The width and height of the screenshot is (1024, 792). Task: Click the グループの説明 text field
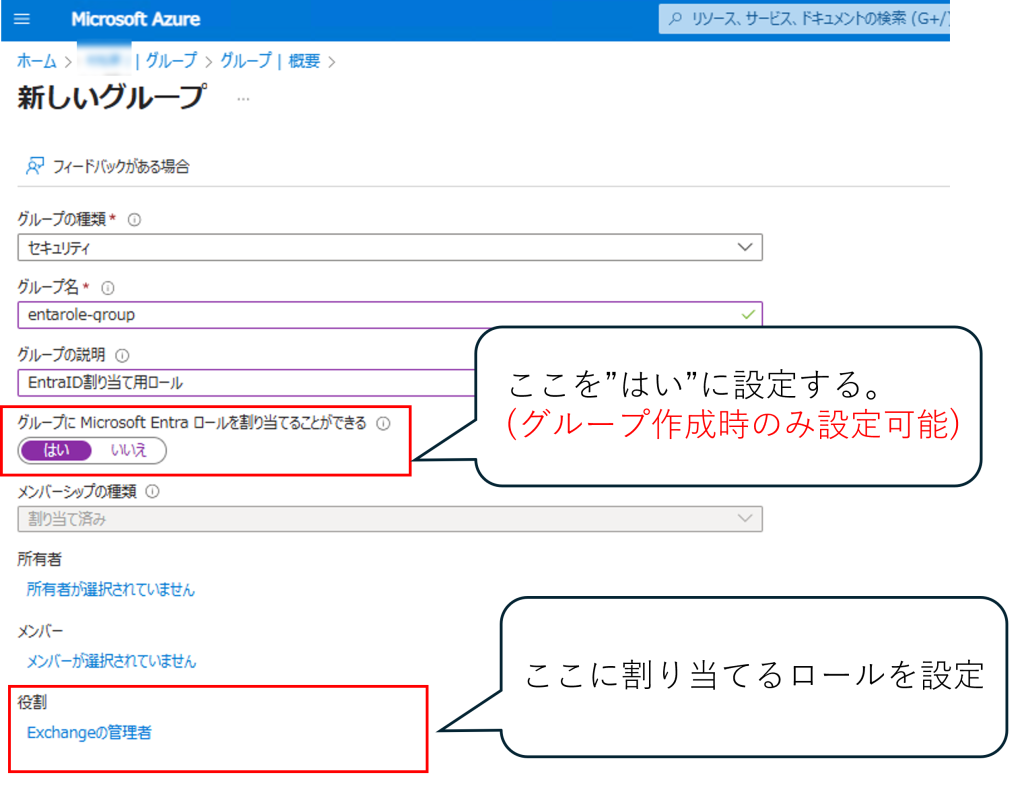pyautogui.click(x=248, y=383)
